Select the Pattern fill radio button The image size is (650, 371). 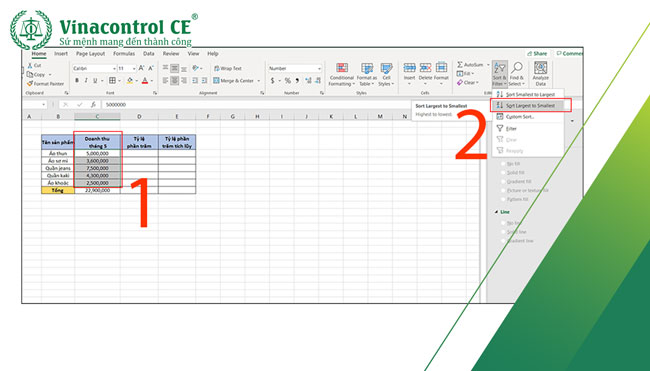click(503, 199)
